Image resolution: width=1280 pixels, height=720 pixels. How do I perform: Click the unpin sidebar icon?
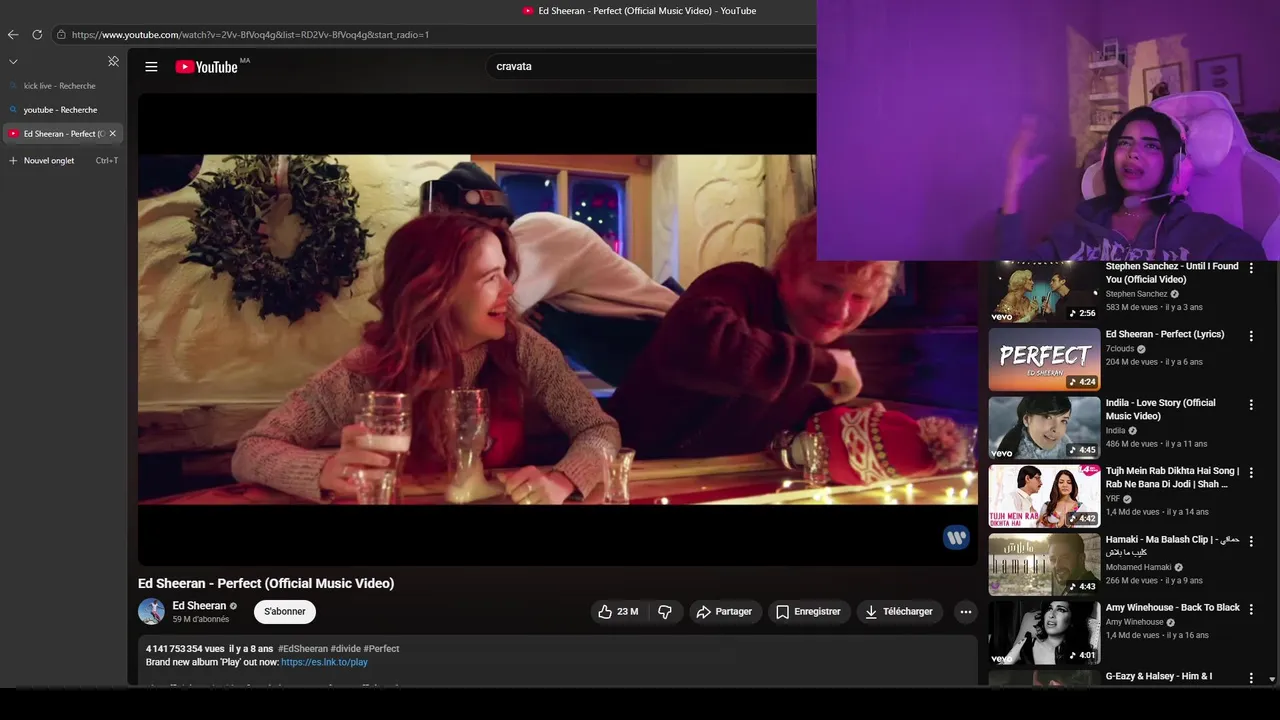[113, 61]
